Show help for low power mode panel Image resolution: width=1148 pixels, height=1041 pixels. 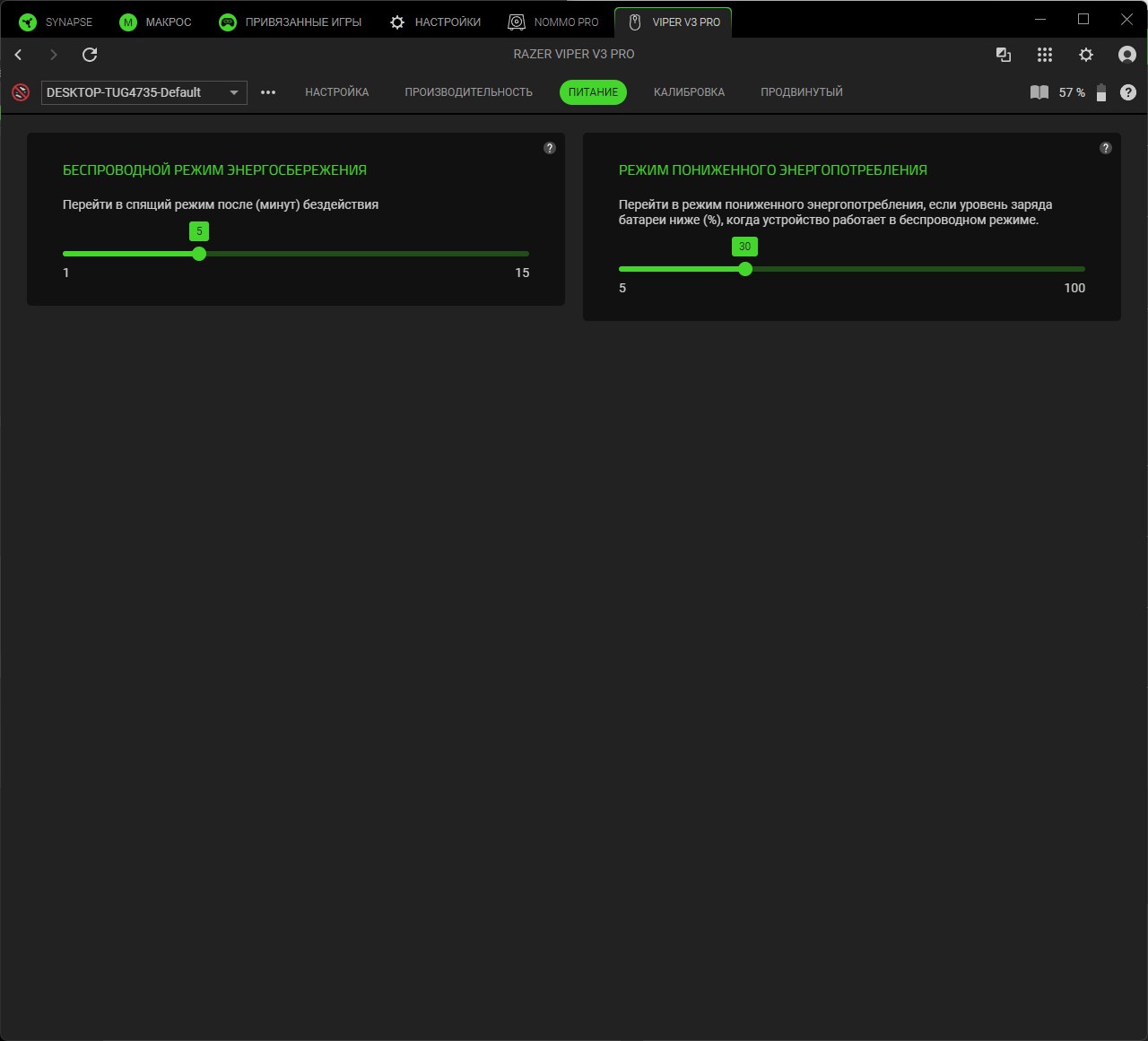1106,148
